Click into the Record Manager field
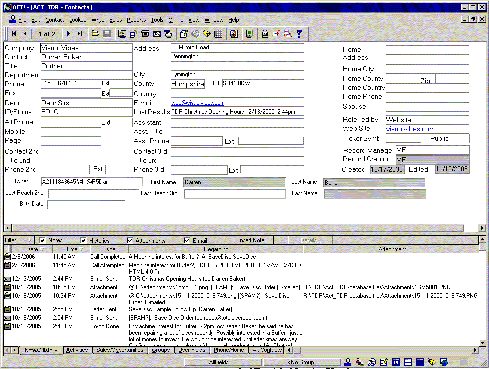 (432, 150)
